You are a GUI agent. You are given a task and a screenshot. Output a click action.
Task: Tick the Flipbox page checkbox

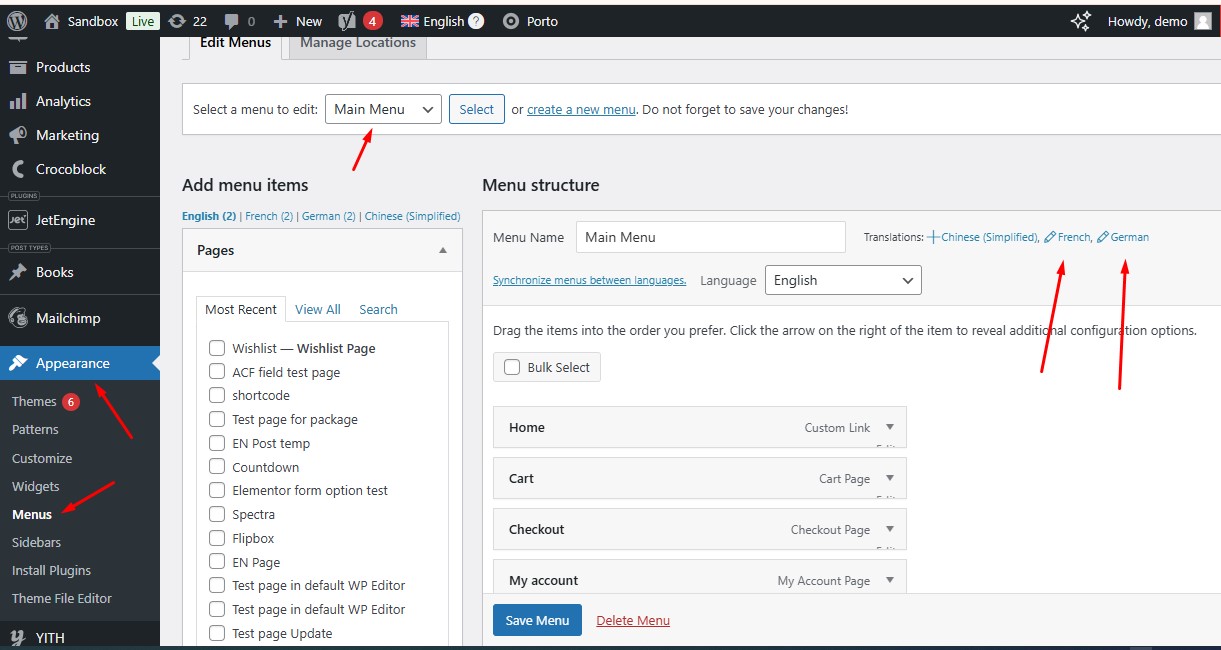(217, 538)
